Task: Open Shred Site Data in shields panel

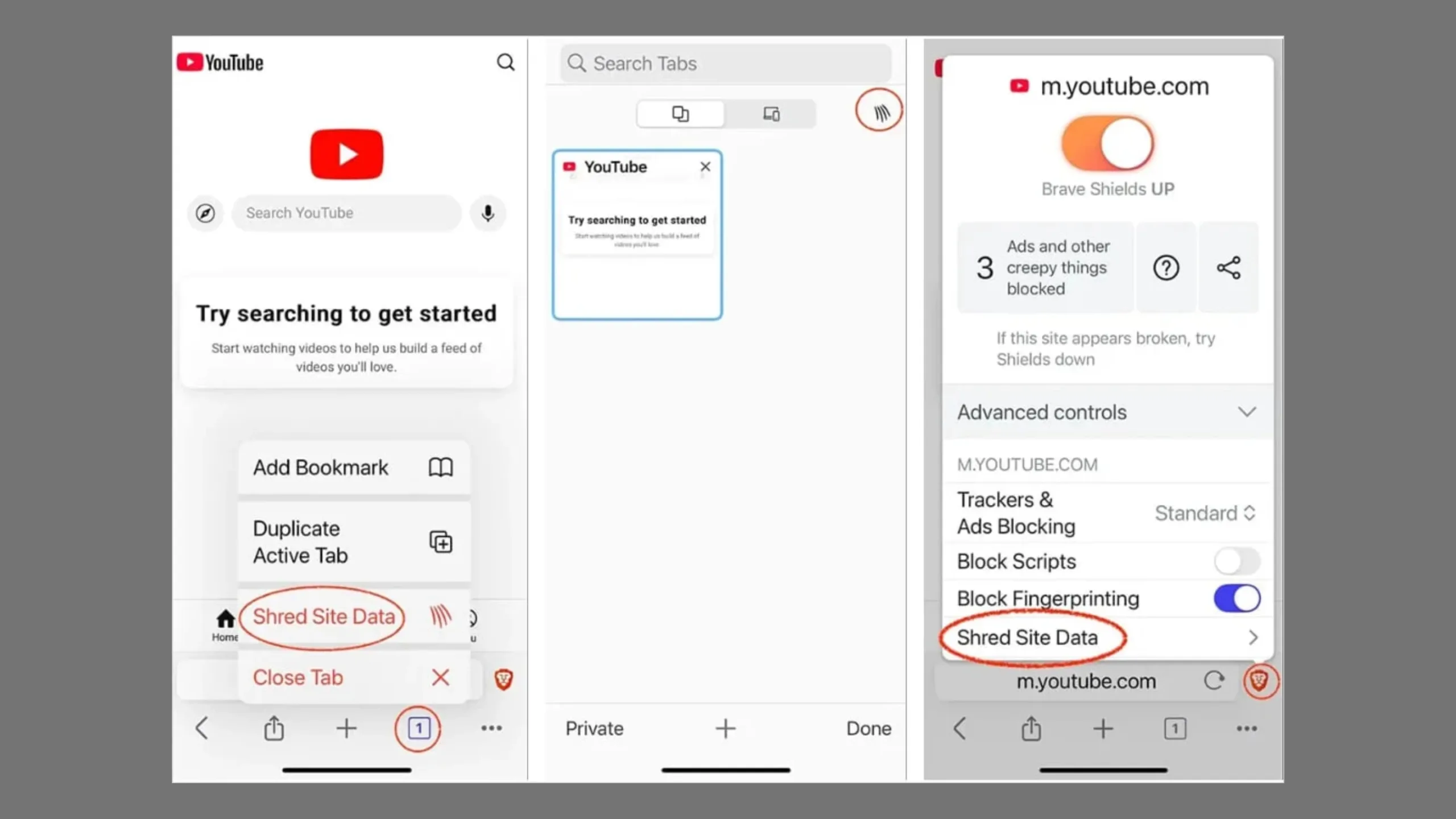Action: [x=1107, y=638]
